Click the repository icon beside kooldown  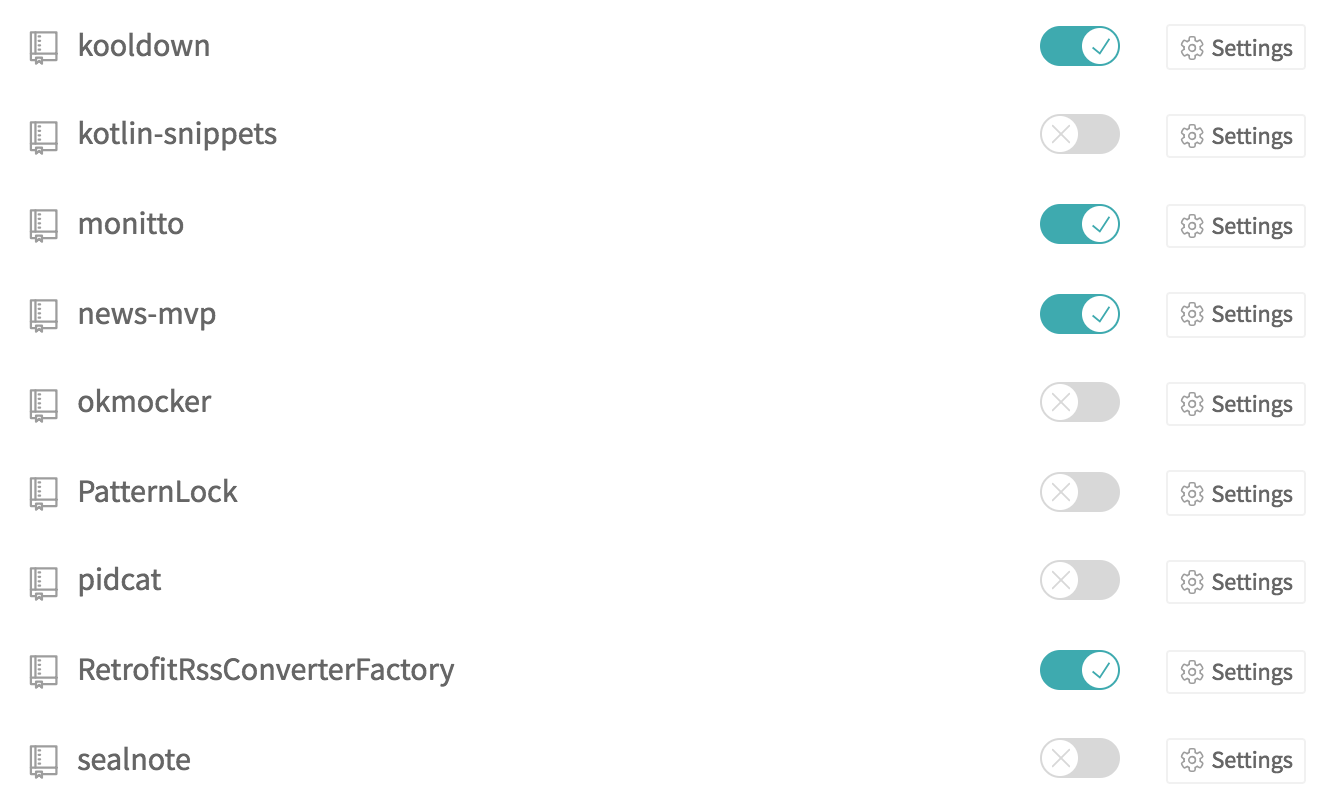click(42, 46)
